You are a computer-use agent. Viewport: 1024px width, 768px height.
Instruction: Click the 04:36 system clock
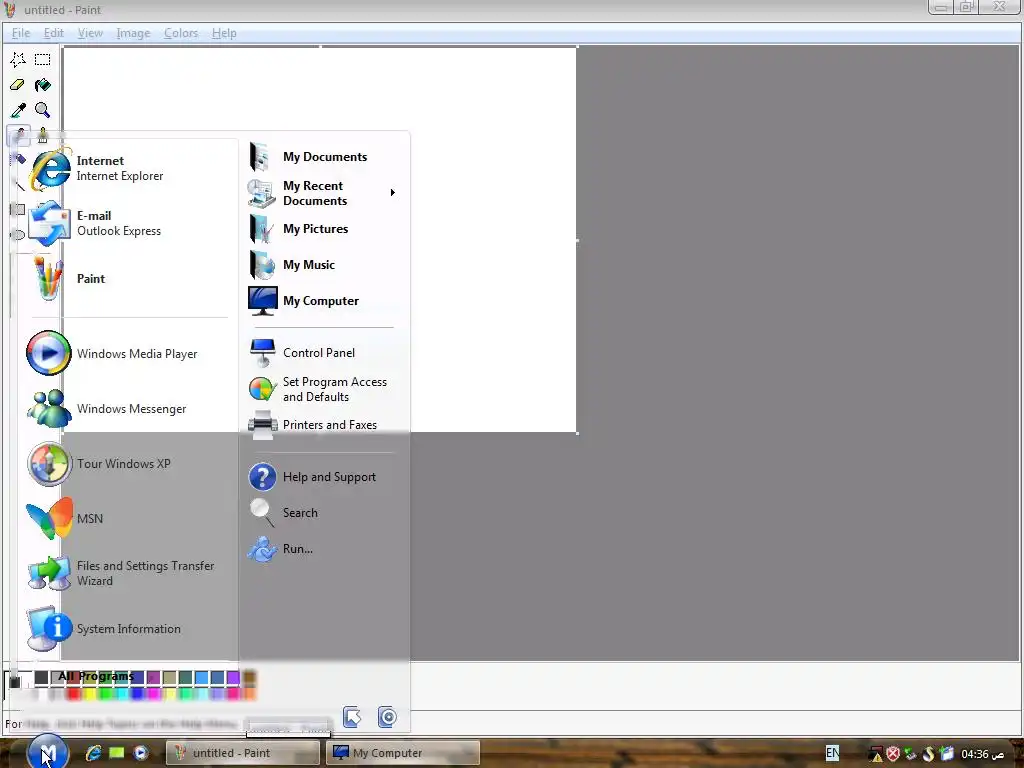[x=982, y=754]
